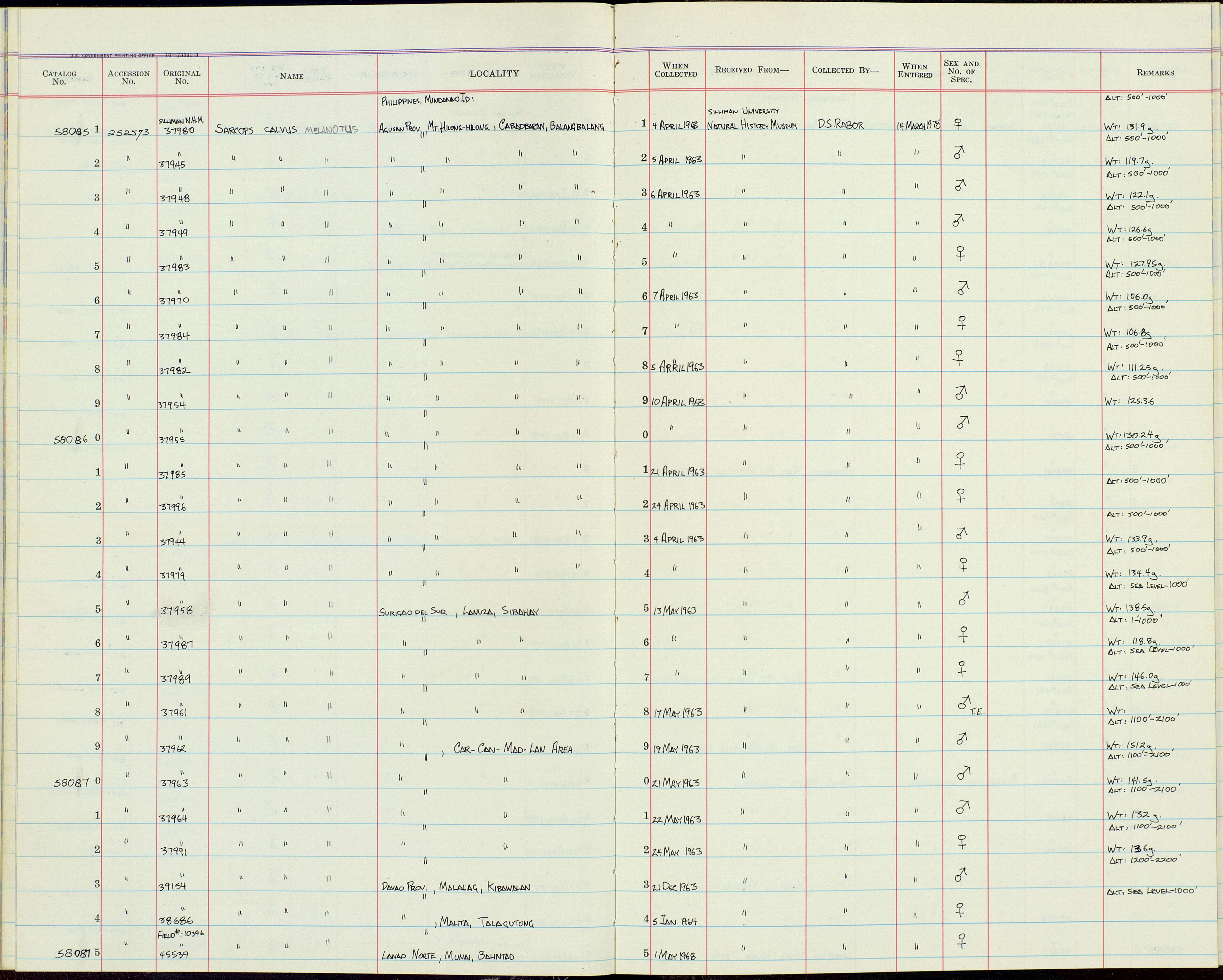This screenshot has height=980, width=1223.
Task: Click the "When Collected" column header
Action: click(x=676, y=70)
